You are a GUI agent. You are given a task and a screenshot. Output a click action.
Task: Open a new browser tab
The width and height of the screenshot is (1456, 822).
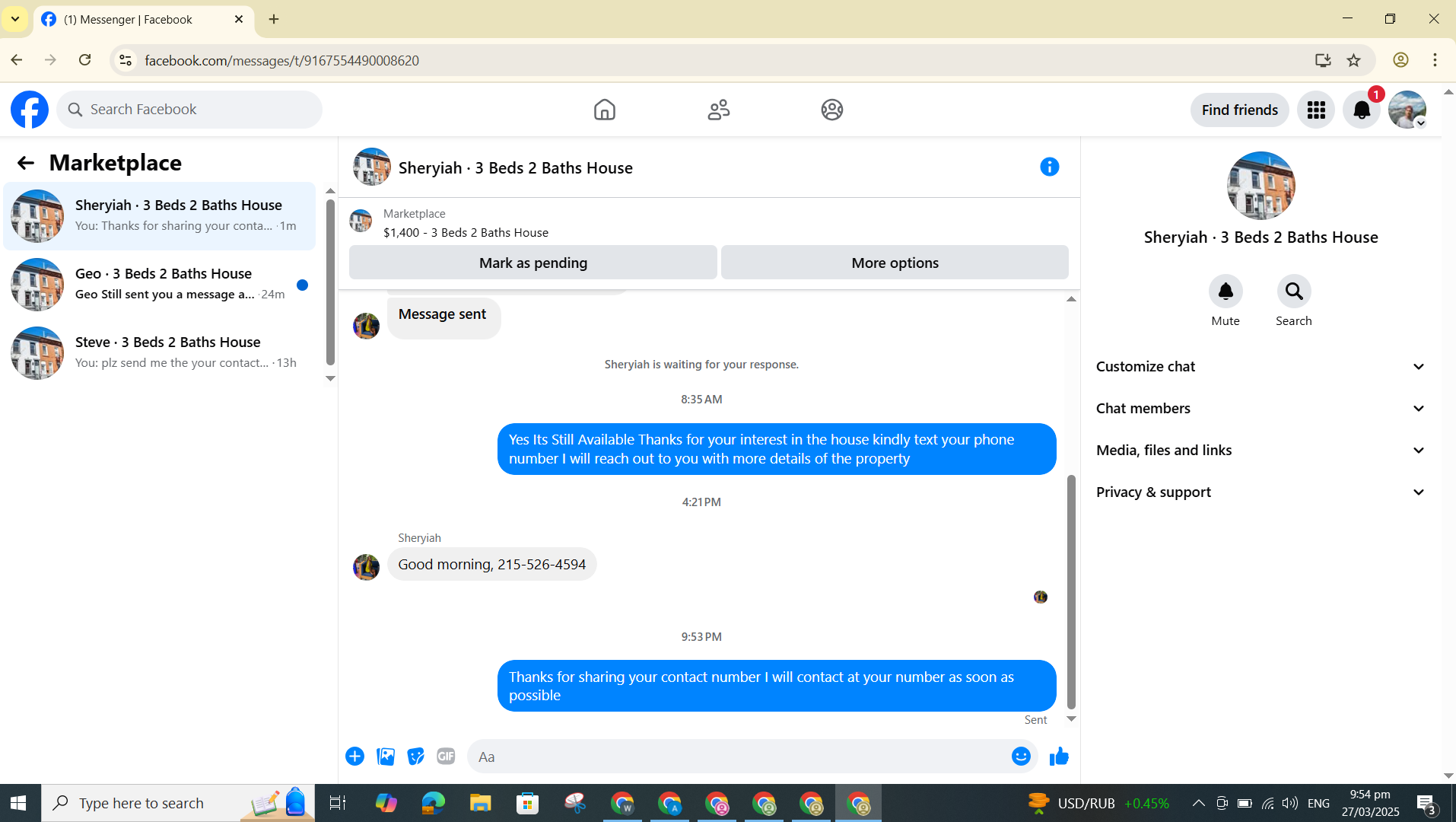coord(274,19)
